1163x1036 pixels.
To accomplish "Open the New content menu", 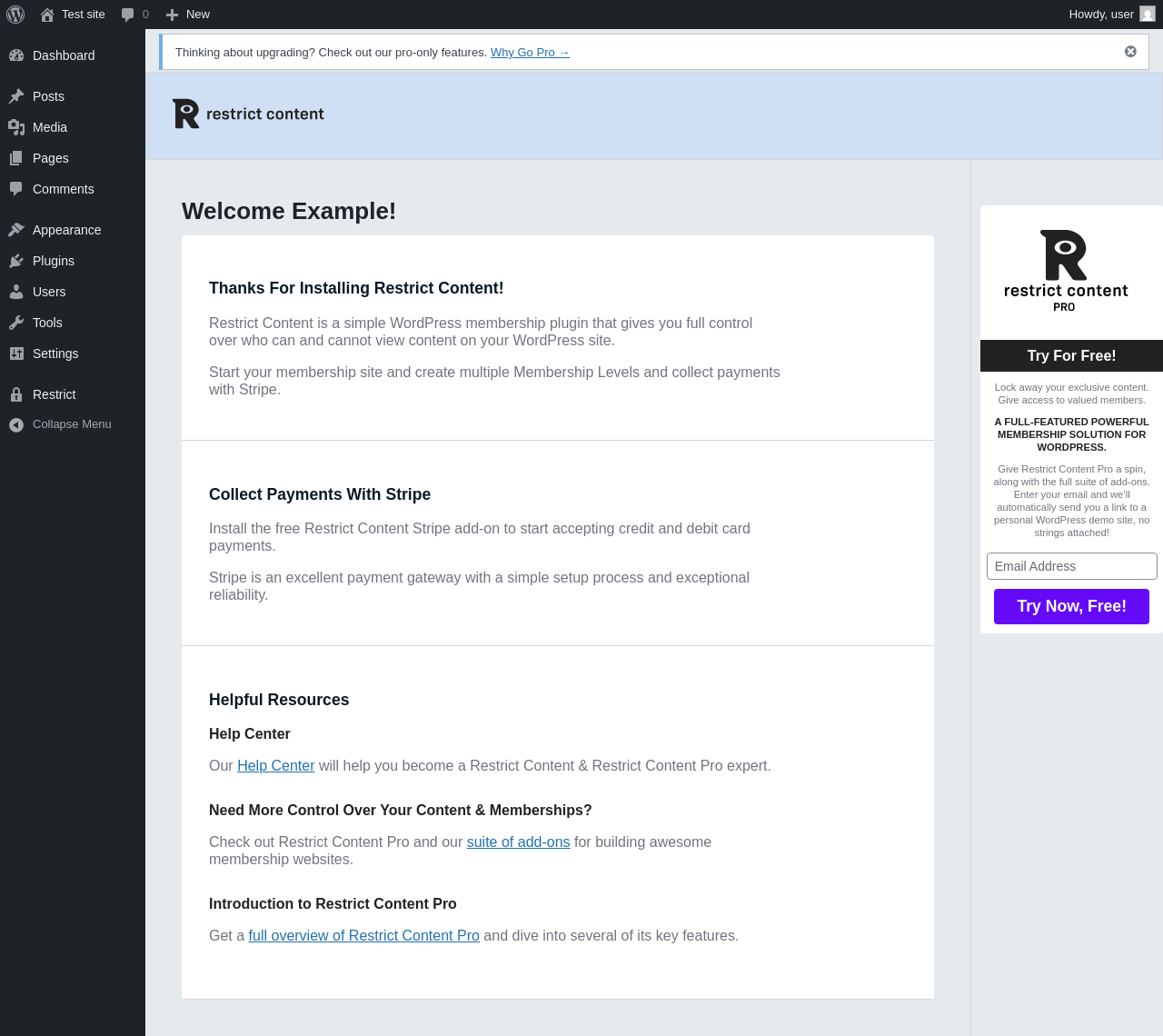I will click(x=188, y=15).
